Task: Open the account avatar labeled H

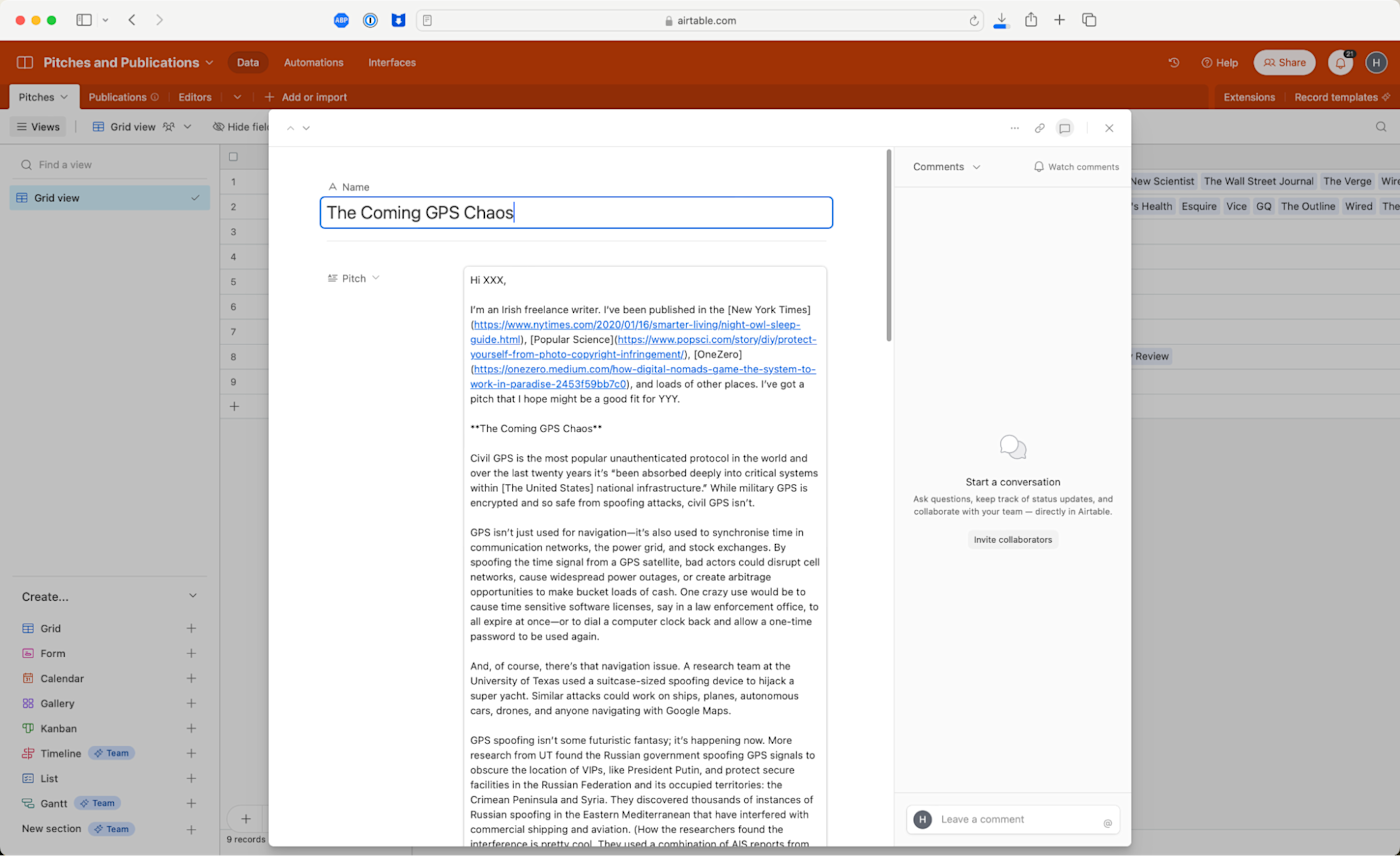Action: 1376,62
